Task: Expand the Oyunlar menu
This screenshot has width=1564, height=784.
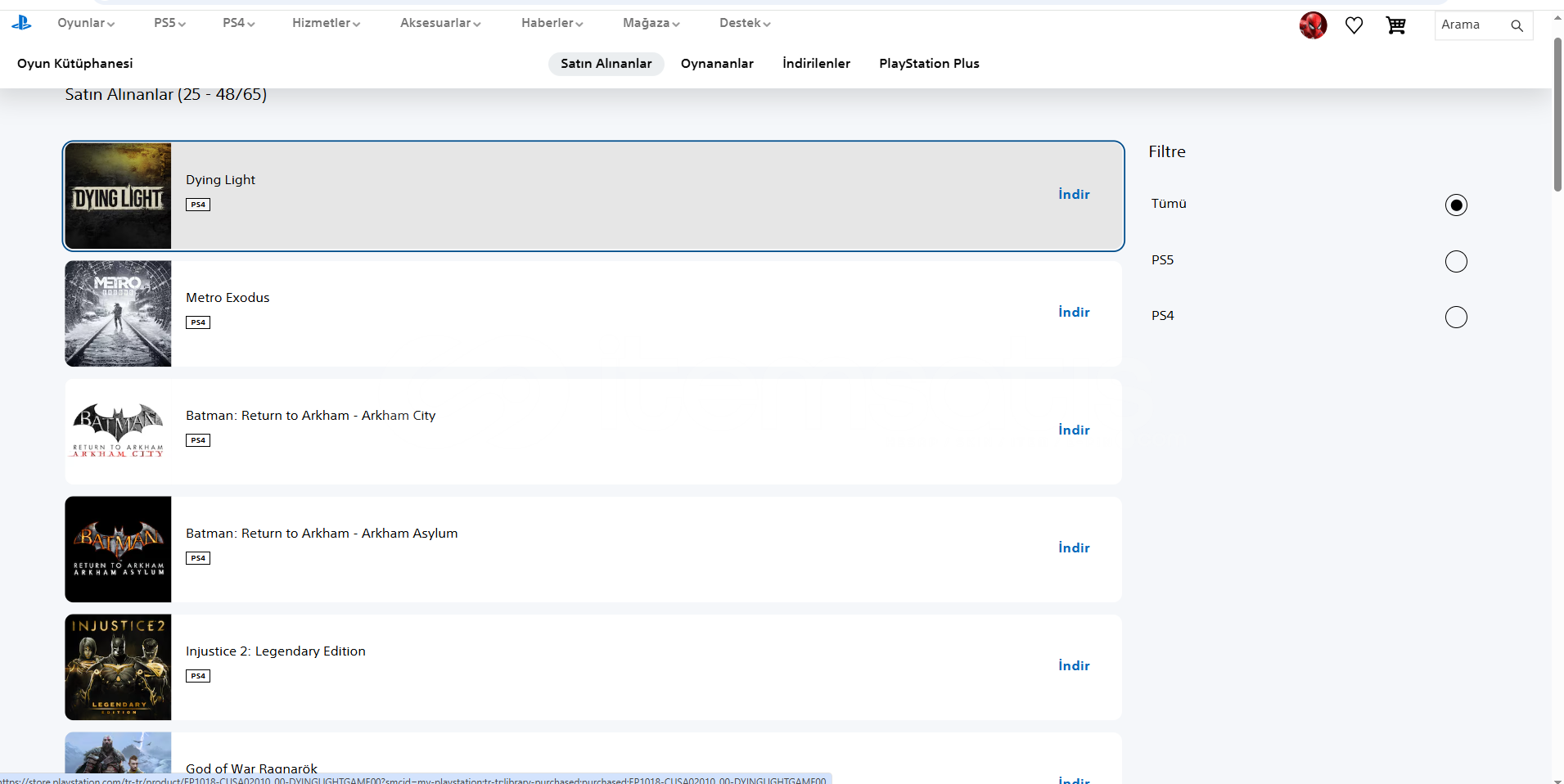Action: [86, 23]
